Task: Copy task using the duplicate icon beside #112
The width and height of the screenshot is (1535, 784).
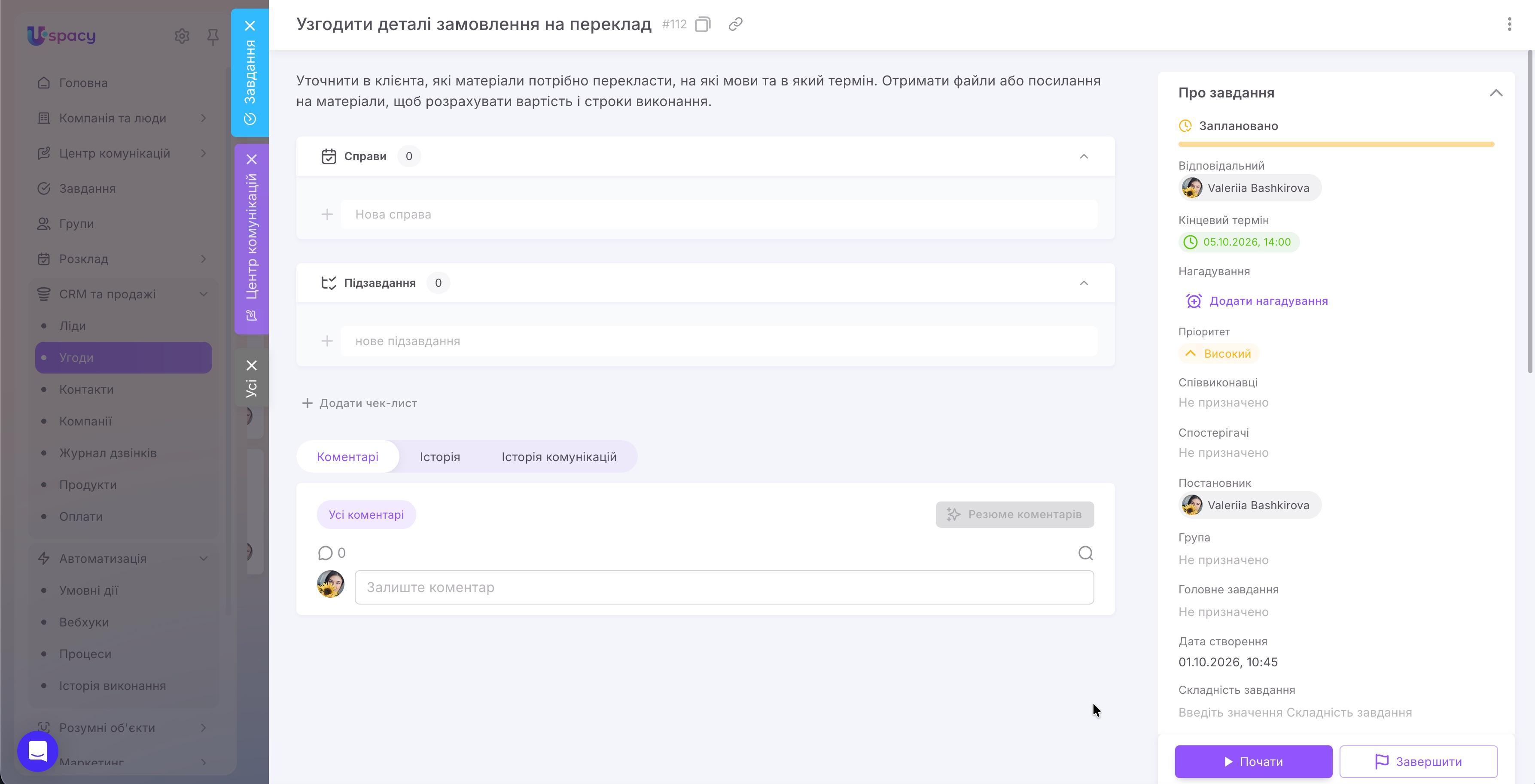Action: coord(703,24)
